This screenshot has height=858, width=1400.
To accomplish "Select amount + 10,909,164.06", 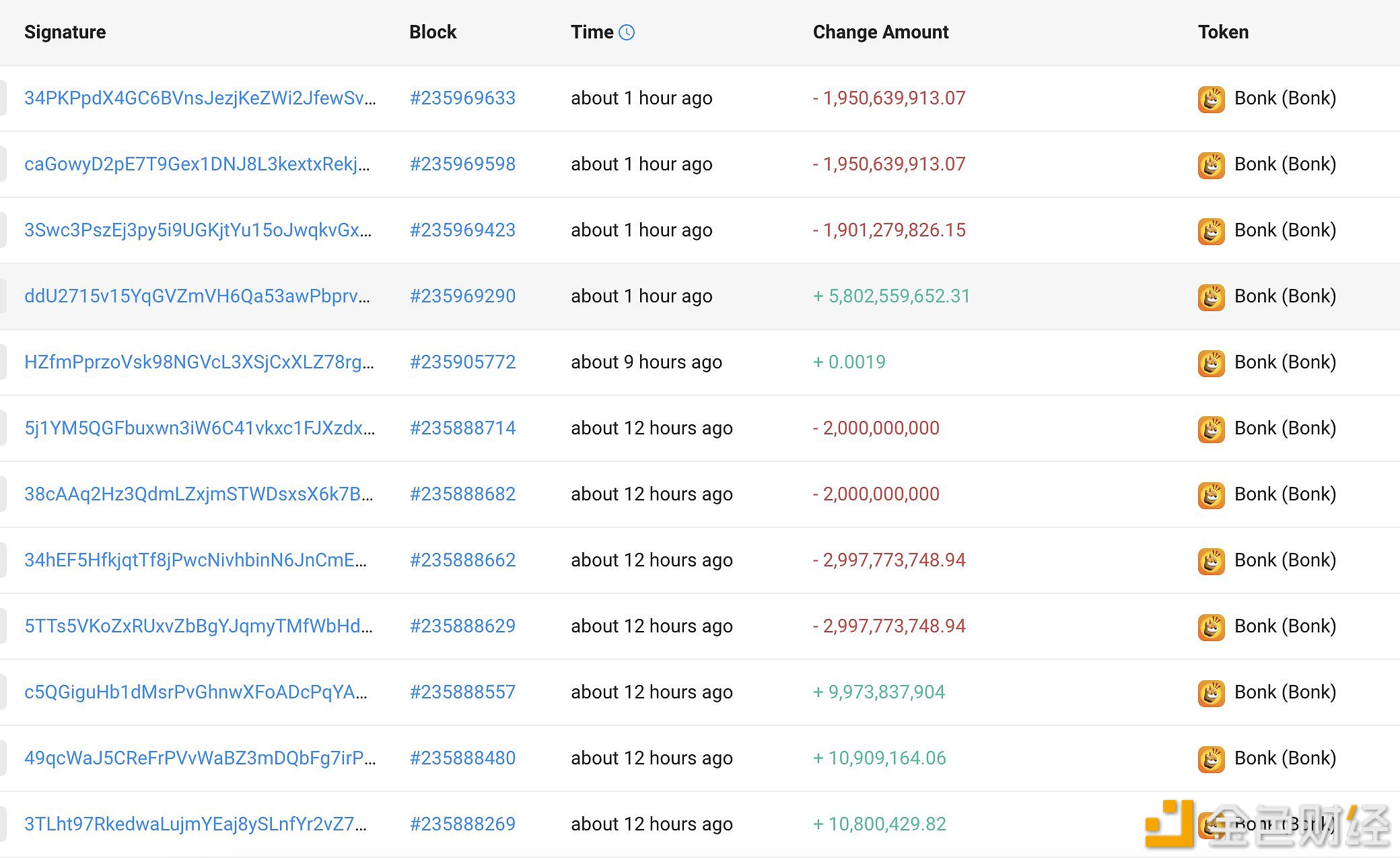I will [x=880, y=758].
